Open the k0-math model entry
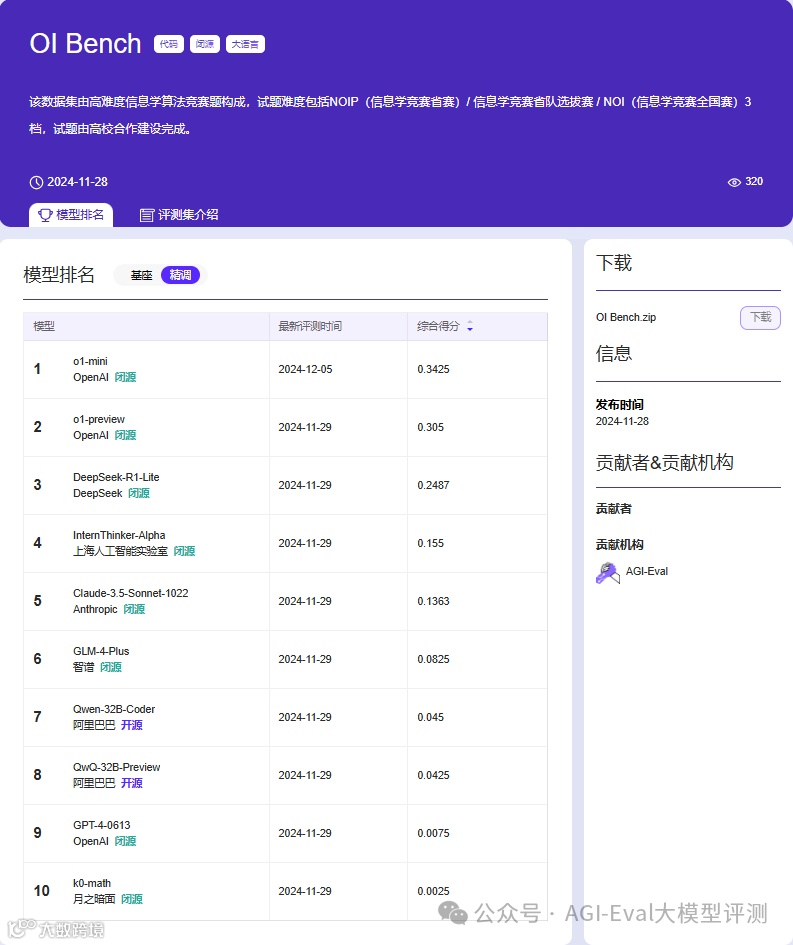The width and height of the screenshot is (793, 945). 92,883
